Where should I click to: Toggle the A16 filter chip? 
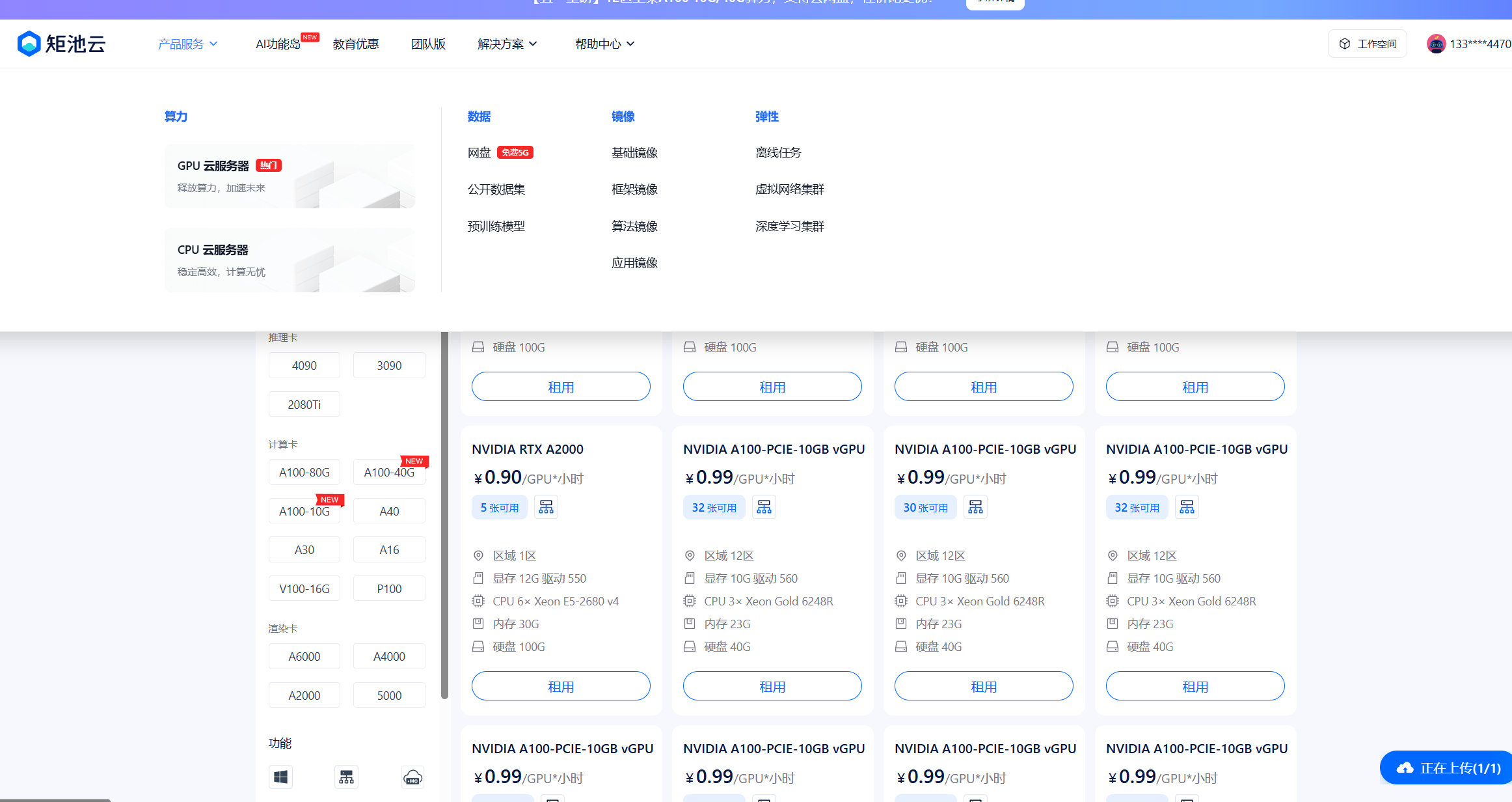[x=389, y=549]
